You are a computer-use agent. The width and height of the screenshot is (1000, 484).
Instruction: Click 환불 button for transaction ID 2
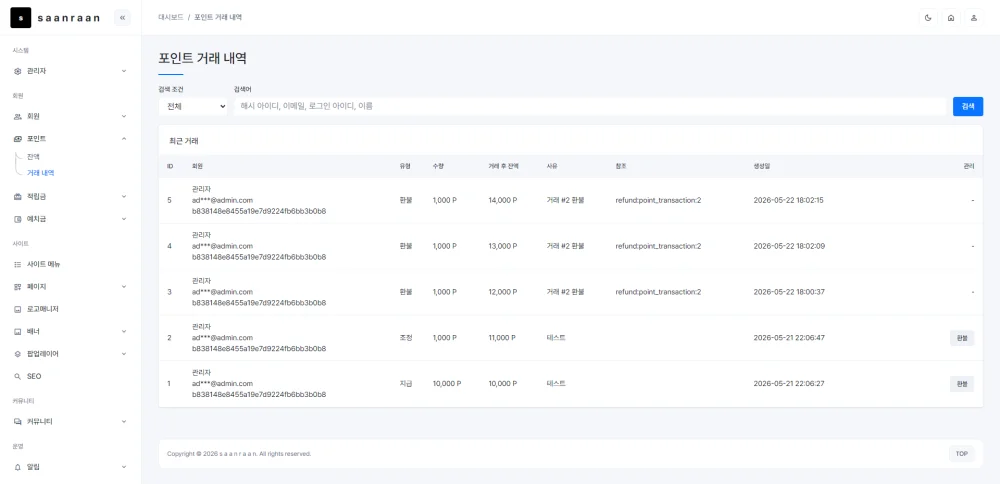pos(962,338)
